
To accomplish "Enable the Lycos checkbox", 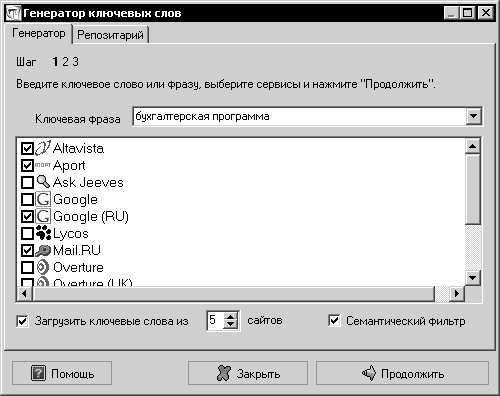I will [27, 233].
